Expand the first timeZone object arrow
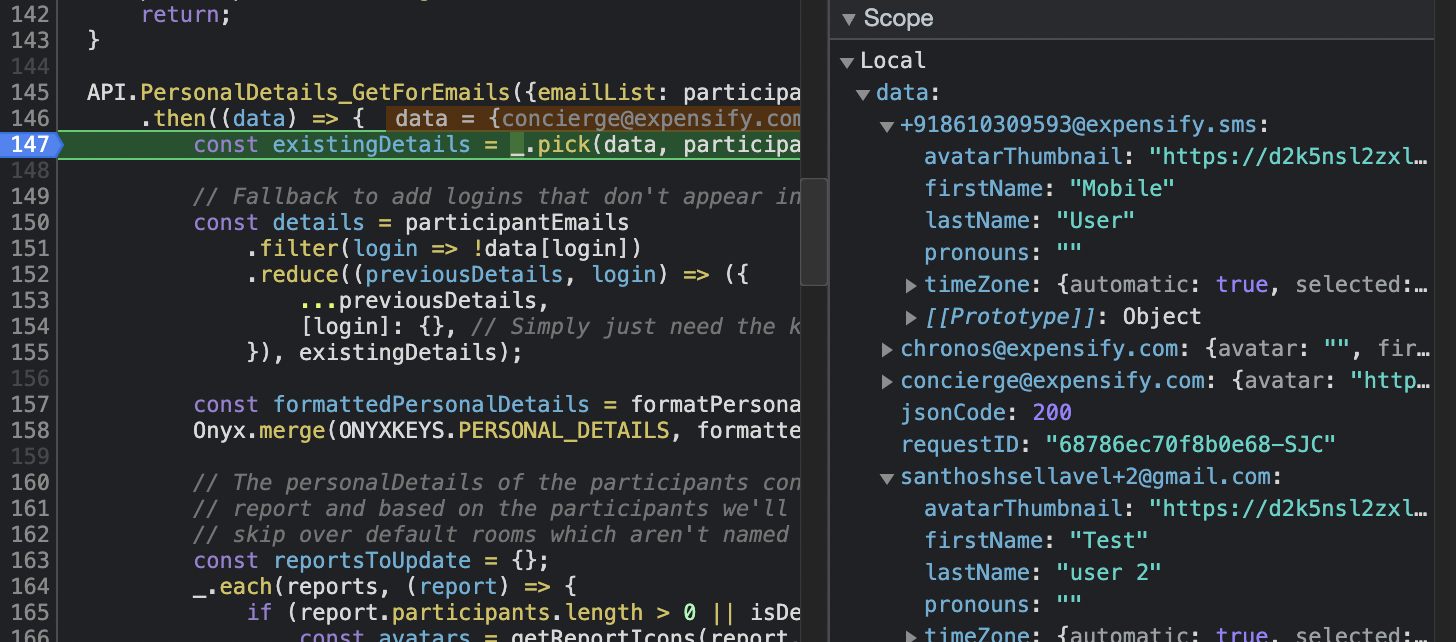Screen dimensions: 1456x642 click(x=911, y=286)
